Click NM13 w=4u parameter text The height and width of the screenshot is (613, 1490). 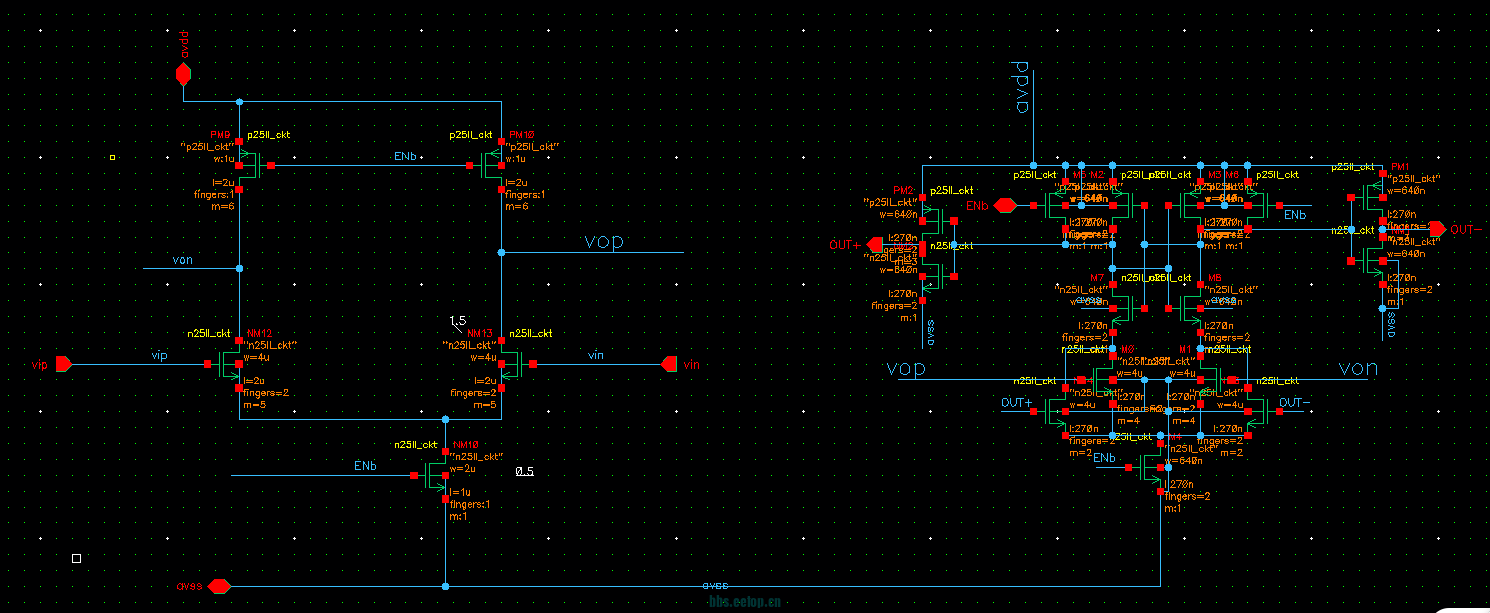pos(482,357)
